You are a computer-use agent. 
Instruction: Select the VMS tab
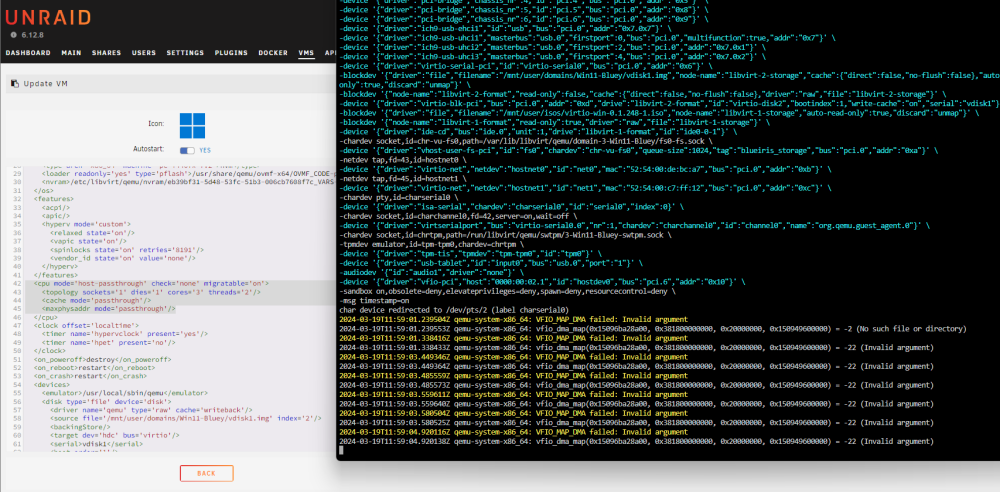tap(307, 53)
